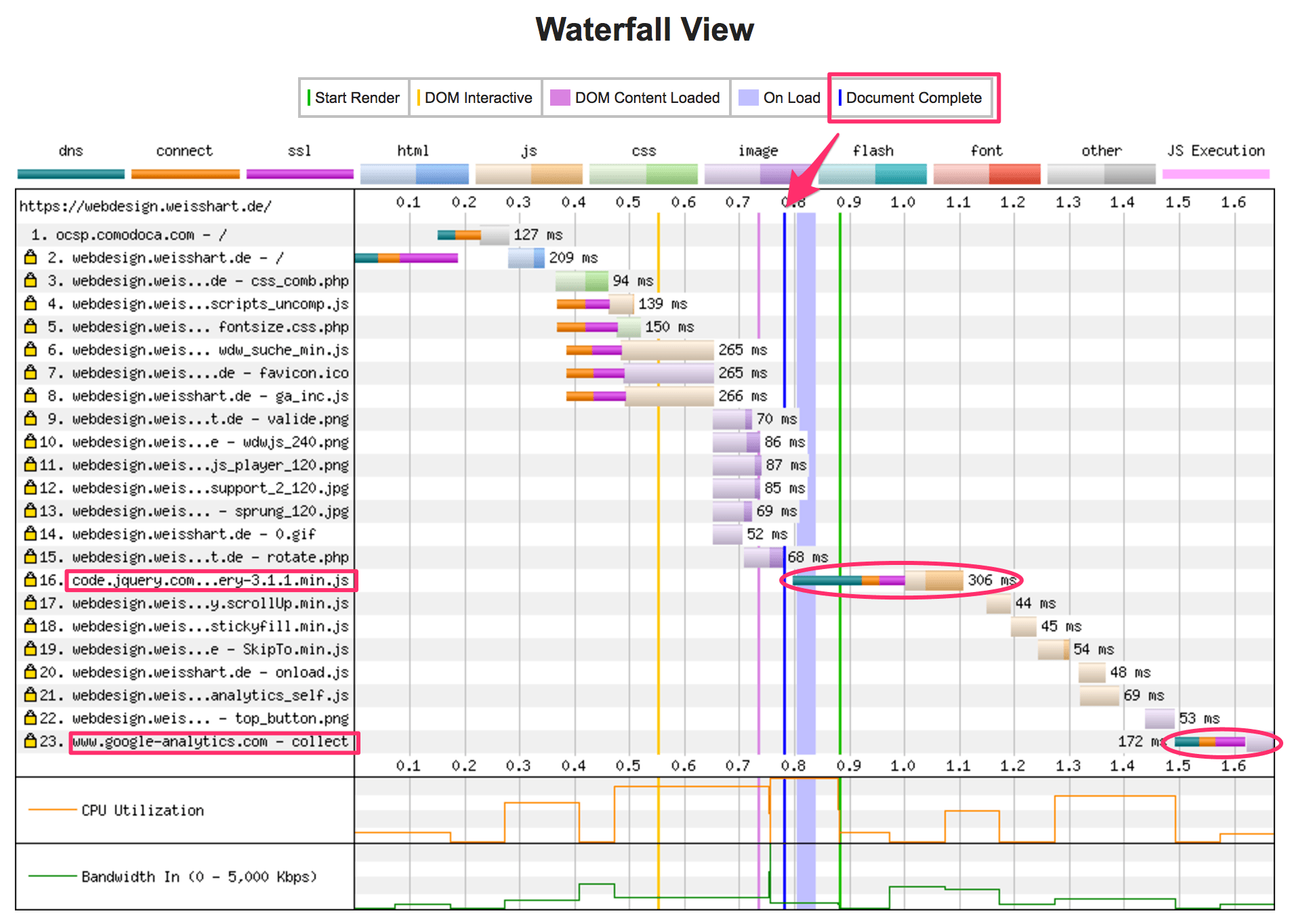This screenshot has width=1290, height=924.
Task: Click the html blue legend swatch
Action: 415,174
